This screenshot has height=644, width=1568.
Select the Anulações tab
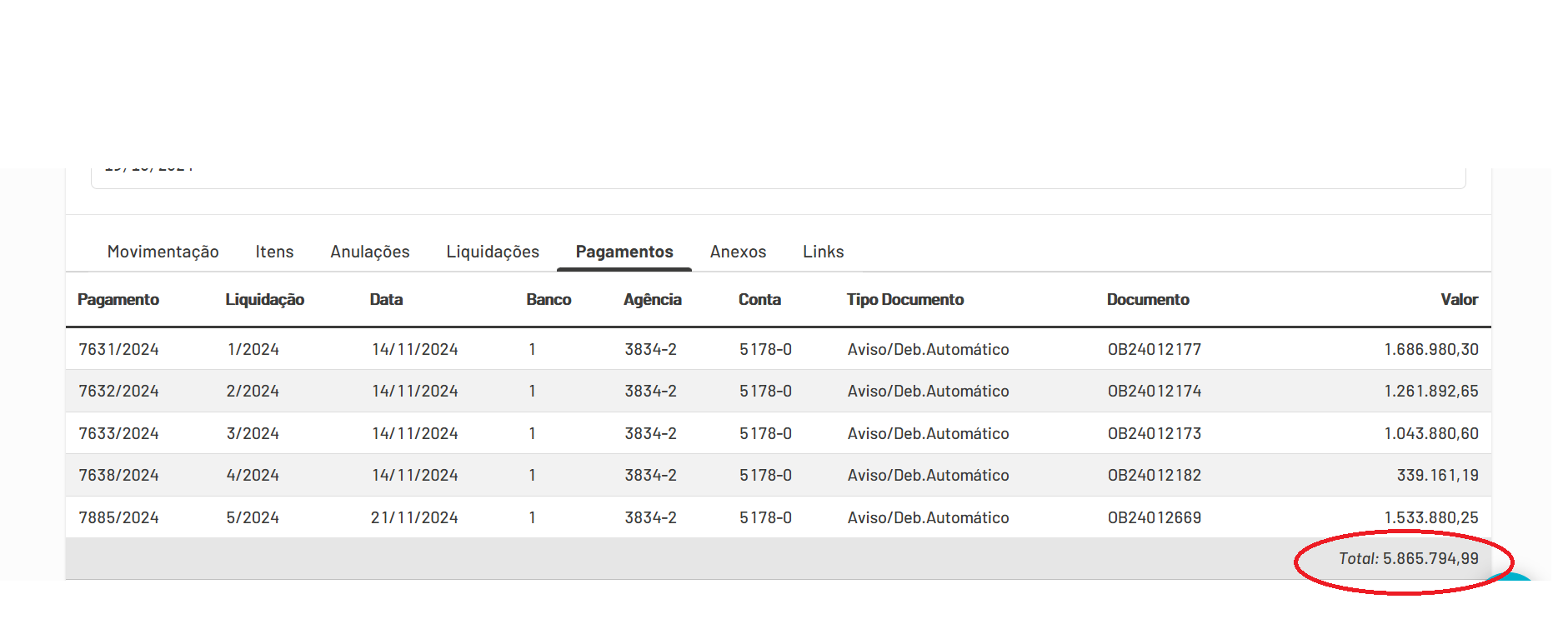370,252
